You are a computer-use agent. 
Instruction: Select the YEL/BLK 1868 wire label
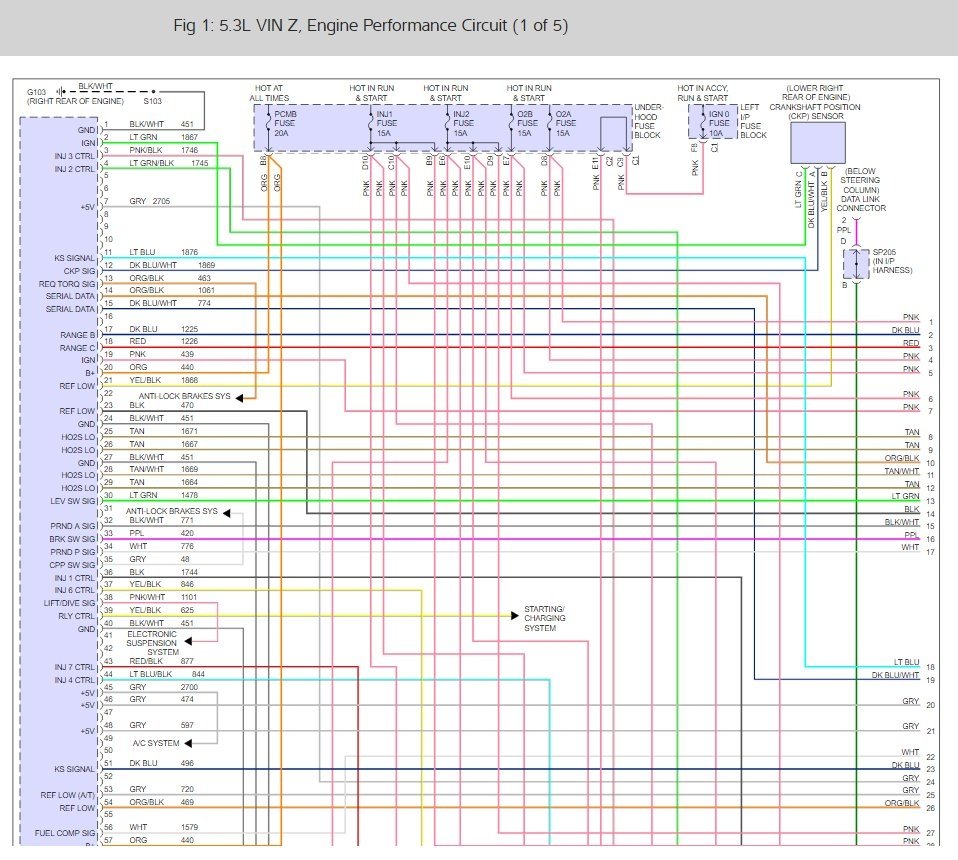pos(164,380)
